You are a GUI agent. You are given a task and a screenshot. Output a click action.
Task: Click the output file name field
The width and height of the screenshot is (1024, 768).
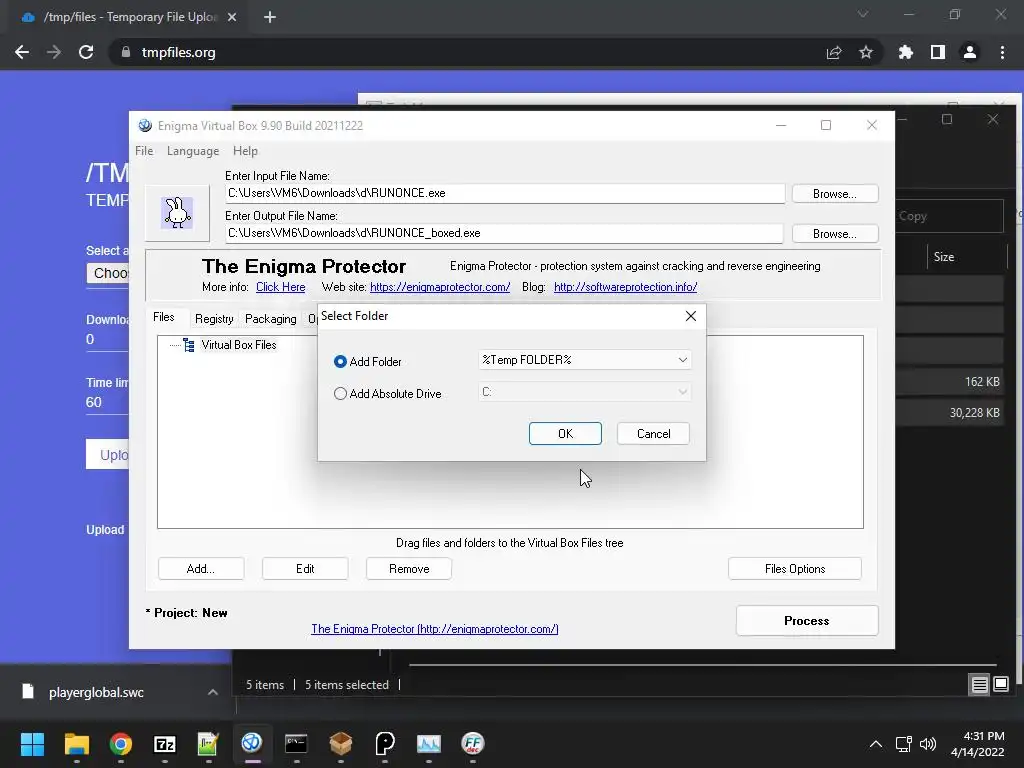pyautogui.click(x=504, y=233)
